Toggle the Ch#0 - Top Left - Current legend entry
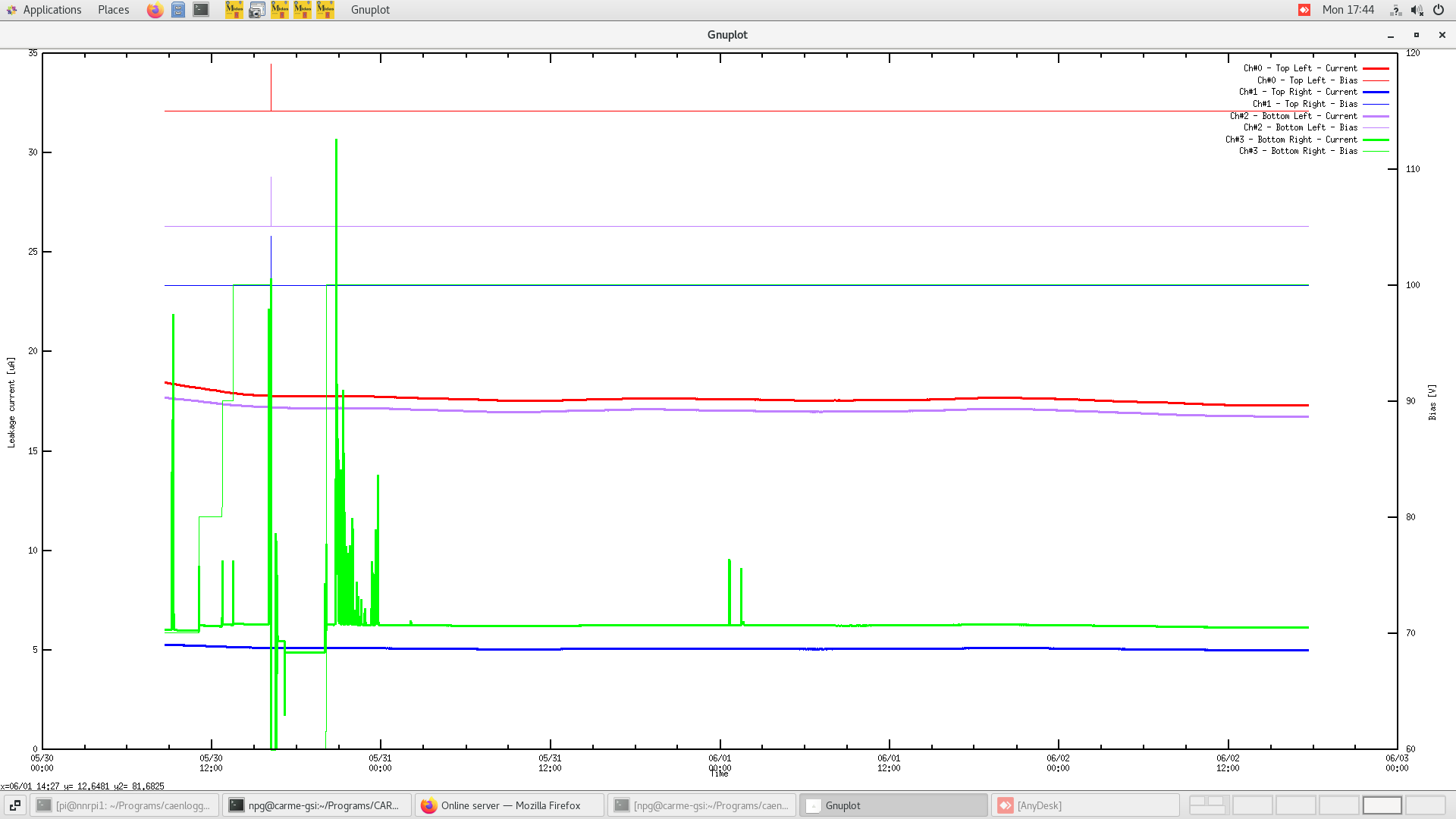Image resolution: width=1456 pixels, height=819 pixels. click(x=1301, y=68)
